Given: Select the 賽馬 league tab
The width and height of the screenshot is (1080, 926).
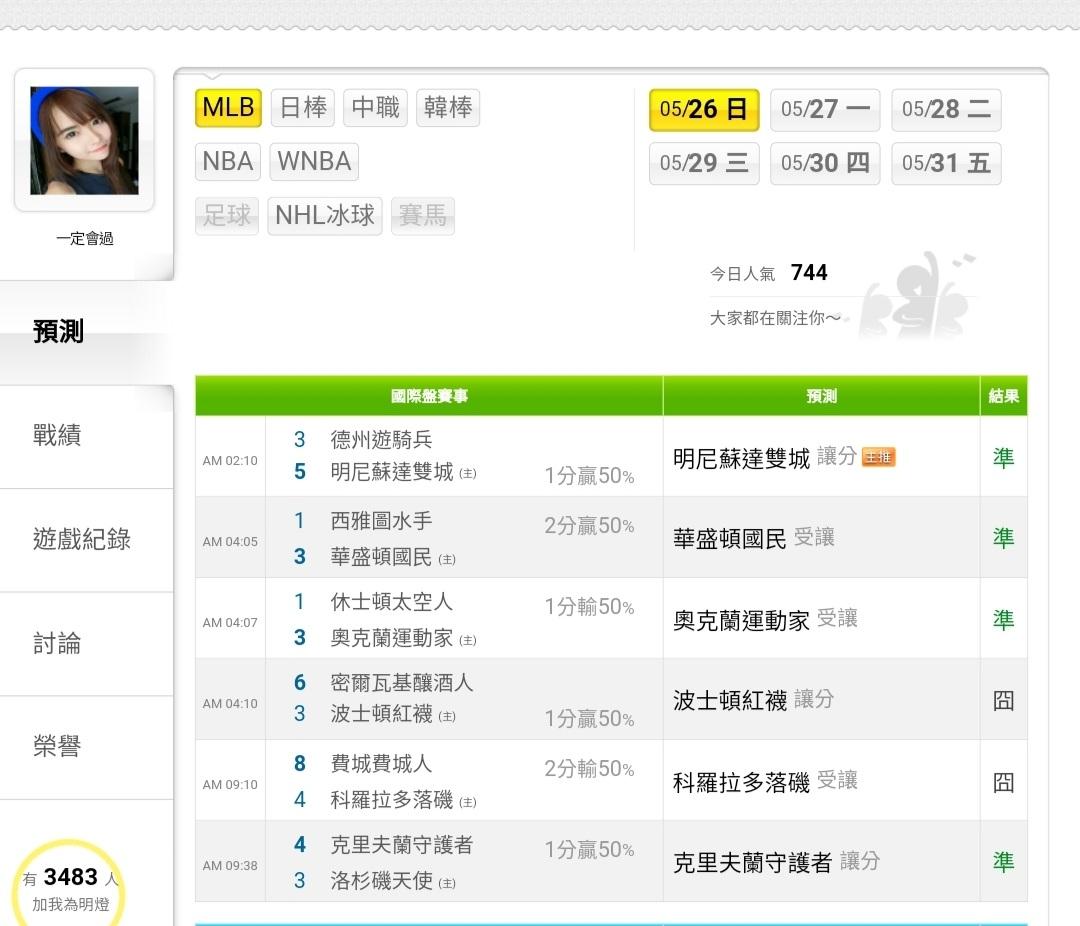Looking at the screenshot, I should point(423,216).
